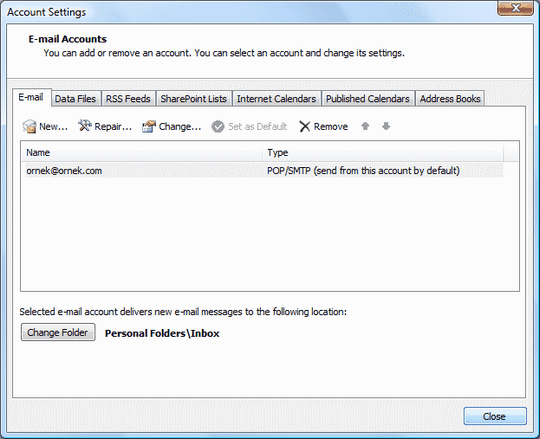Switch to the E-mail tab

click(x=32, y=97)
